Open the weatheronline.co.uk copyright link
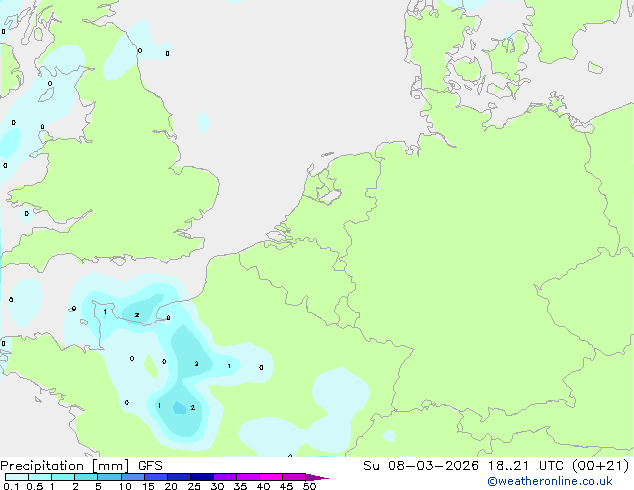 click(550, 481)
